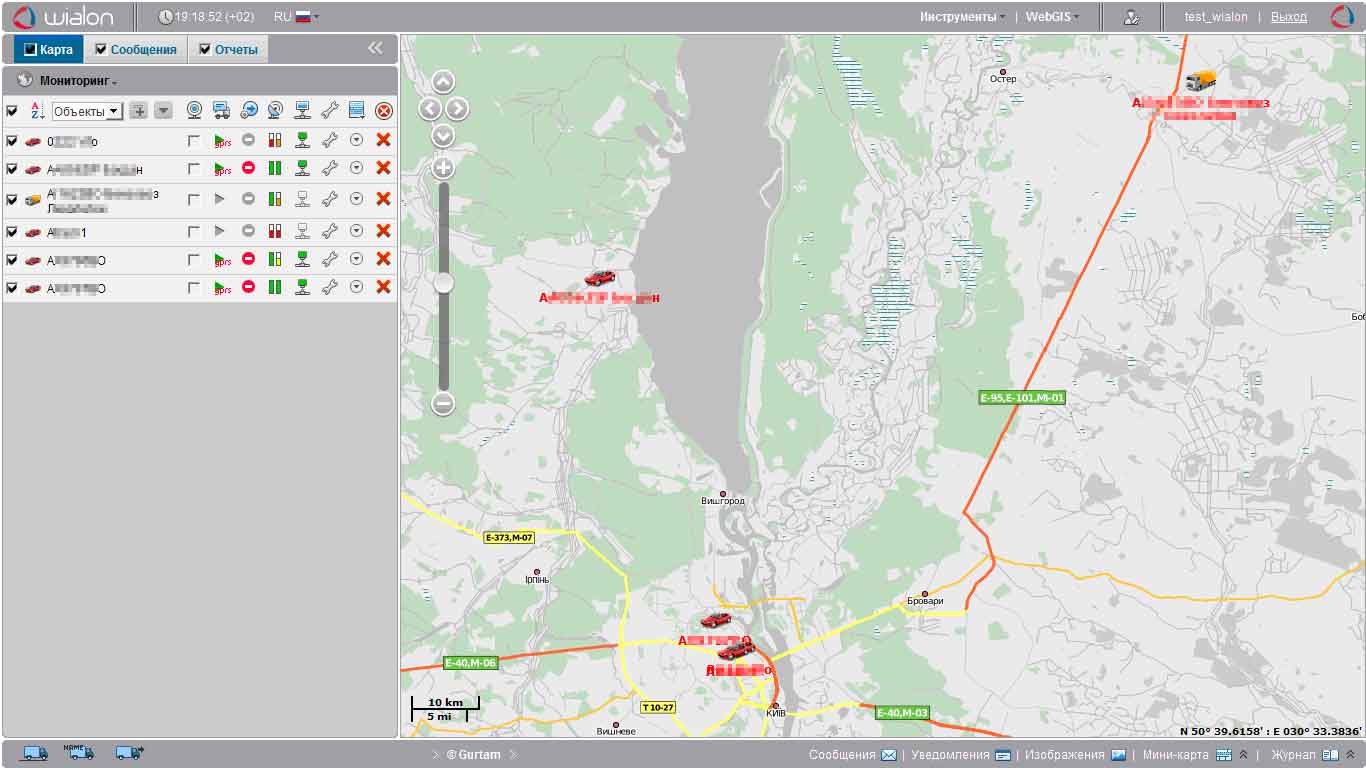
Task: Delete the last unit with red X
Action: coord(382,288)
